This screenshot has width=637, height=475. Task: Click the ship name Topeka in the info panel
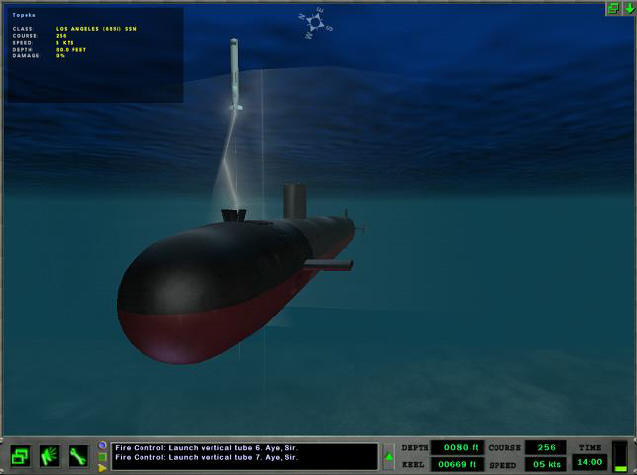click(24, 15)
